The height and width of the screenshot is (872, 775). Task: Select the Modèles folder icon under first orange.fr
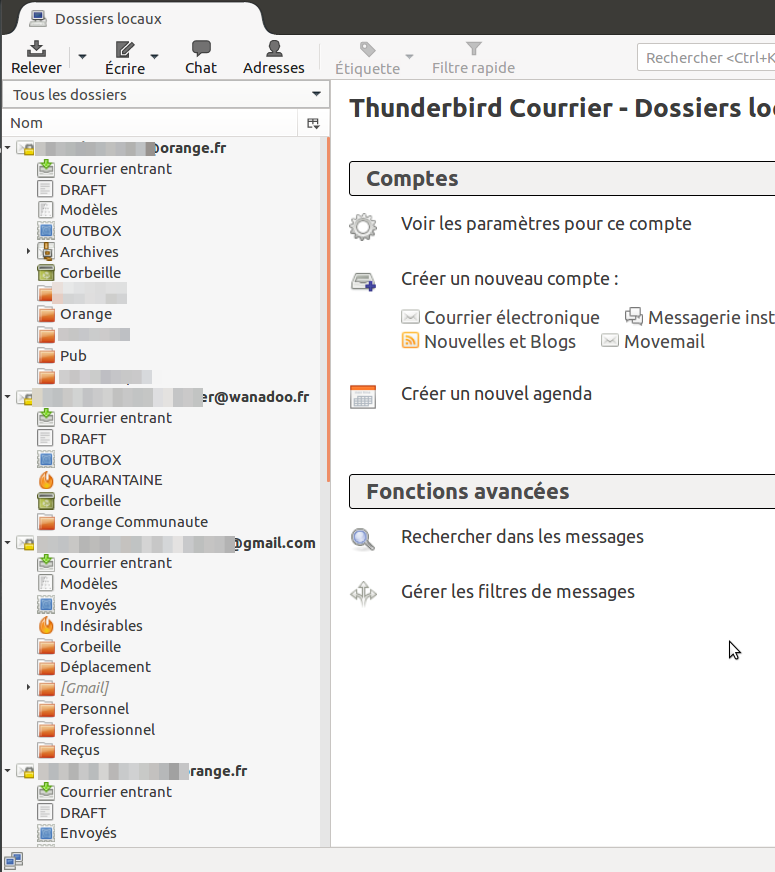tap(46, 210)
